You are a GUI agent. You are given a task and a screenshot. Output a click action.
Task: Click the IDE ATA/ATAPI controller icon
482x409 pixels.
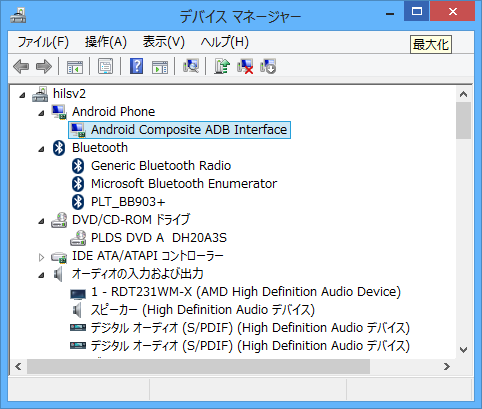(59, 257)
